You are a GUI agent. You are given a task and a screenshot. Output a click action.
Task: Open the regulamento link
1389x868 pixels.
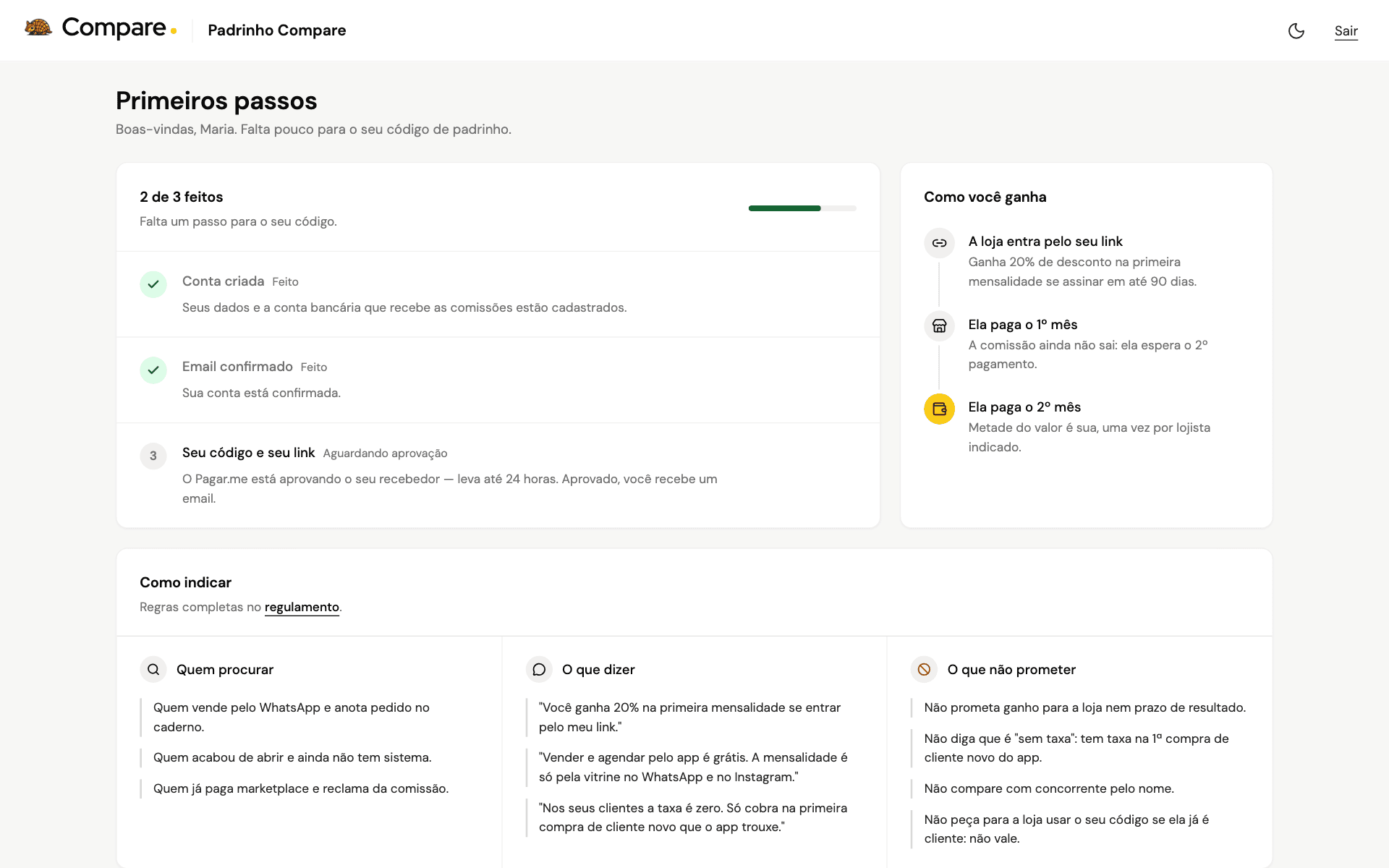pos(302,607)
